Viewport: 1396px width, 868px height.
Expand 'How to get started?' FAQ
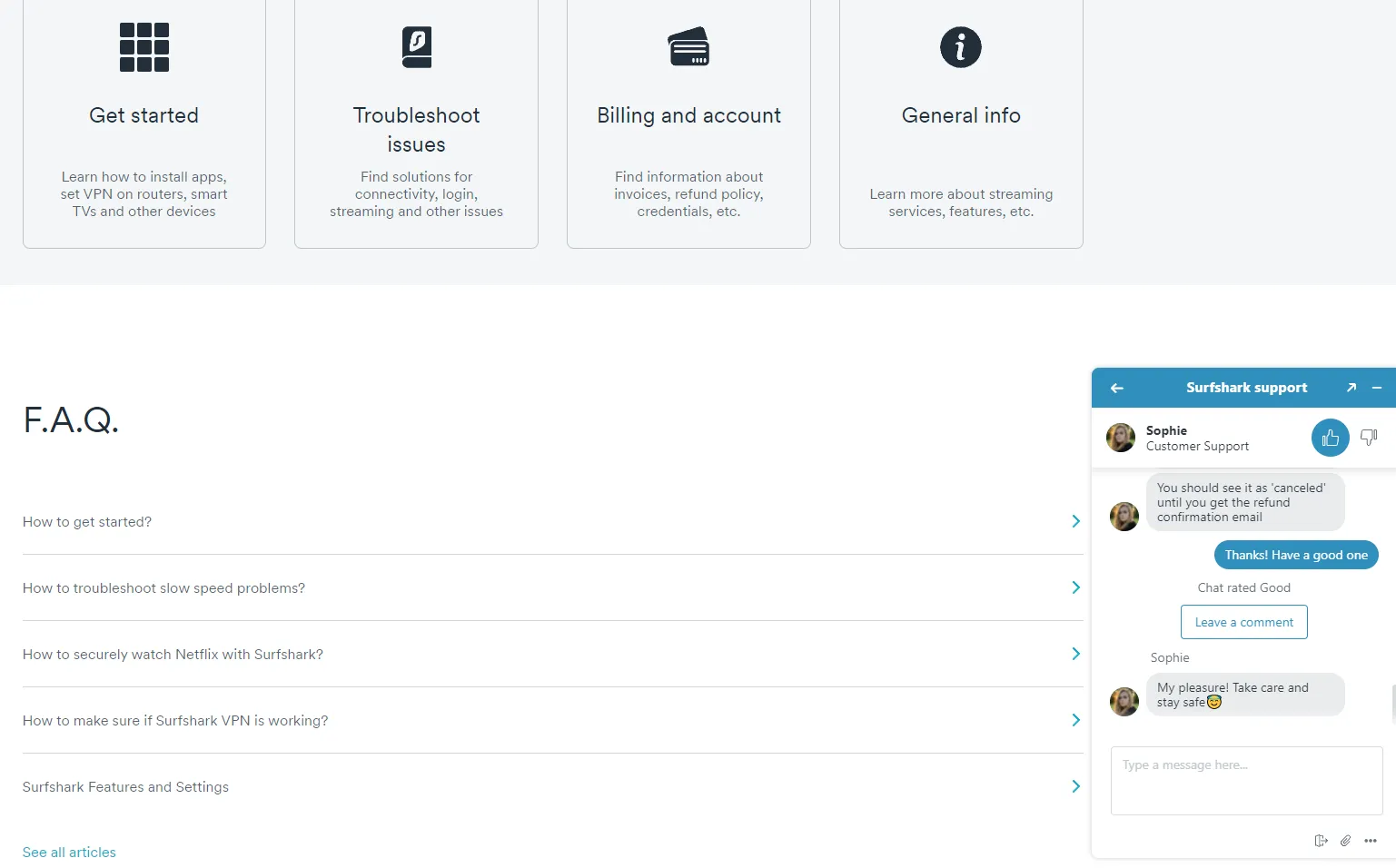552,522
